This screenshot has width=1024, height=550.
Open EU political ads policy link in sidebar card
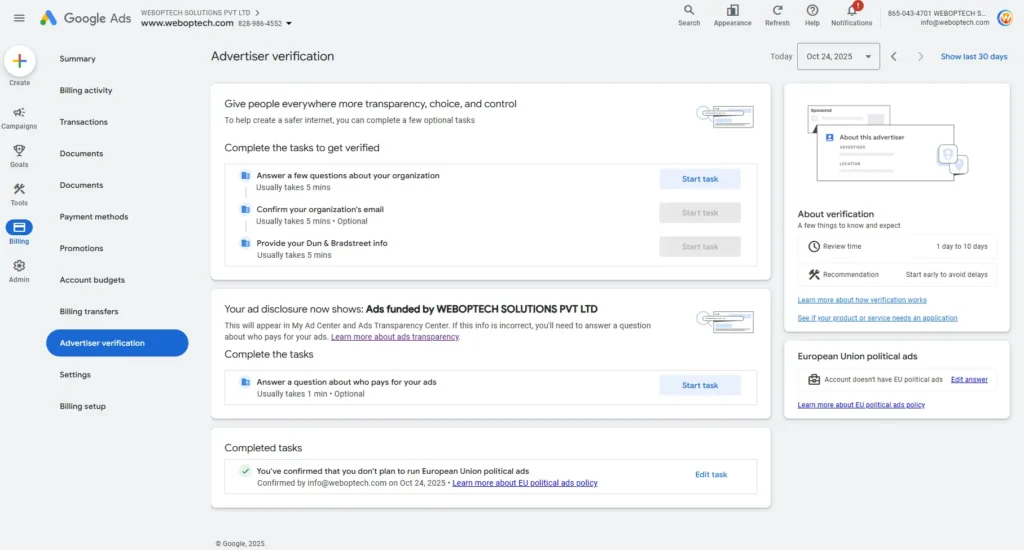point(861,405)
